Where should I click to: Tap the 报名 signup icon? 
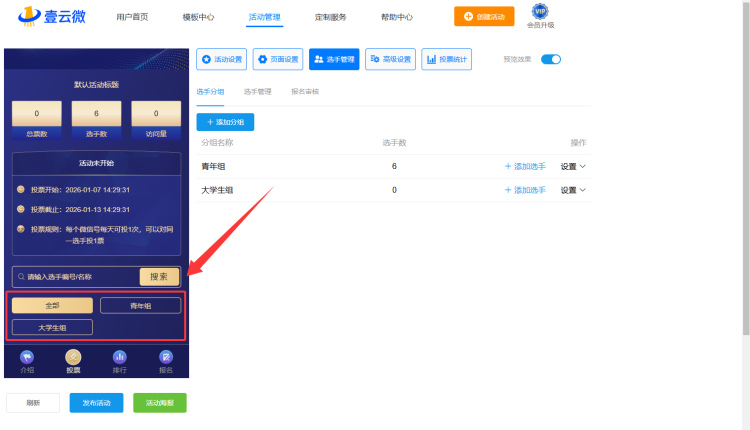click(166, 358)
